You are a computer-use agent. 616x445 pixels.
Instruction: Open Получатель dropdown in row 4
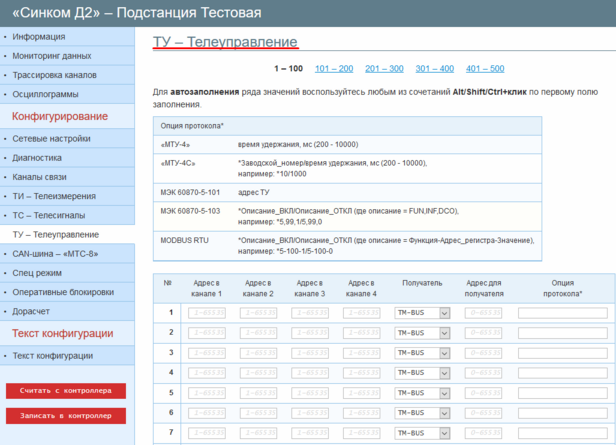[x=423, y=372]
